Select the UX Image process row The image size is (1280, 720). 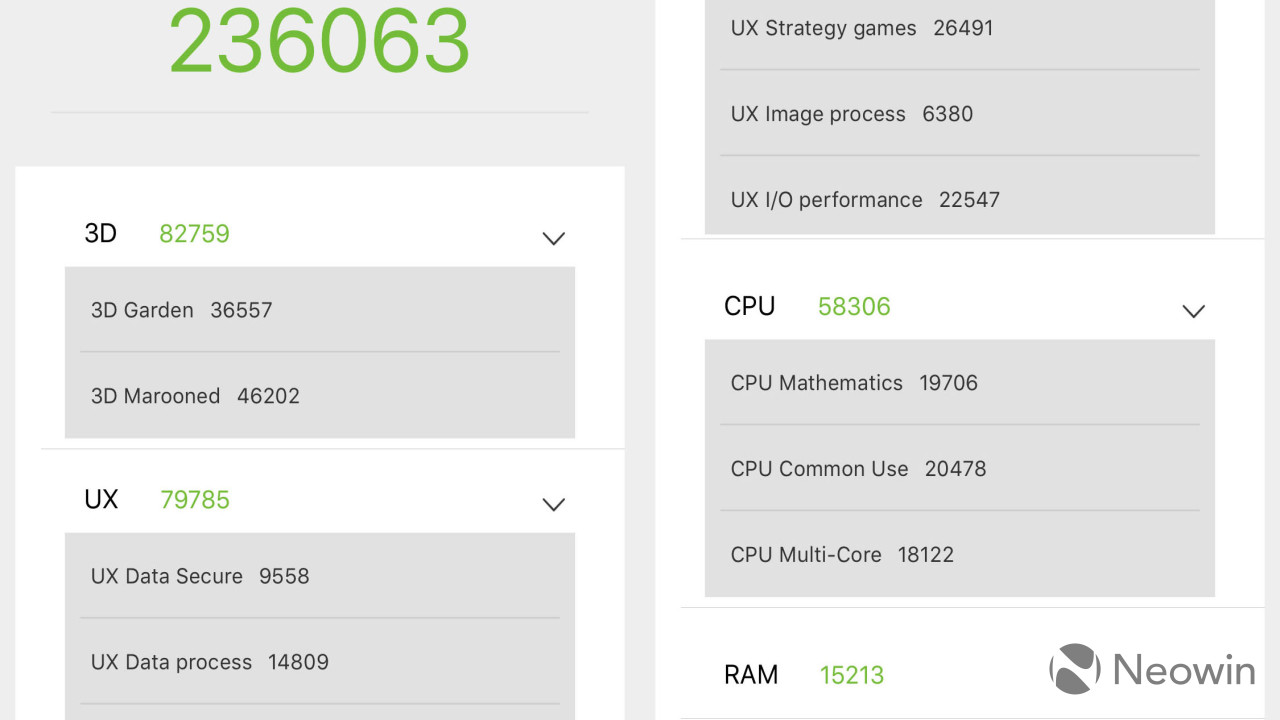point(959,114)
